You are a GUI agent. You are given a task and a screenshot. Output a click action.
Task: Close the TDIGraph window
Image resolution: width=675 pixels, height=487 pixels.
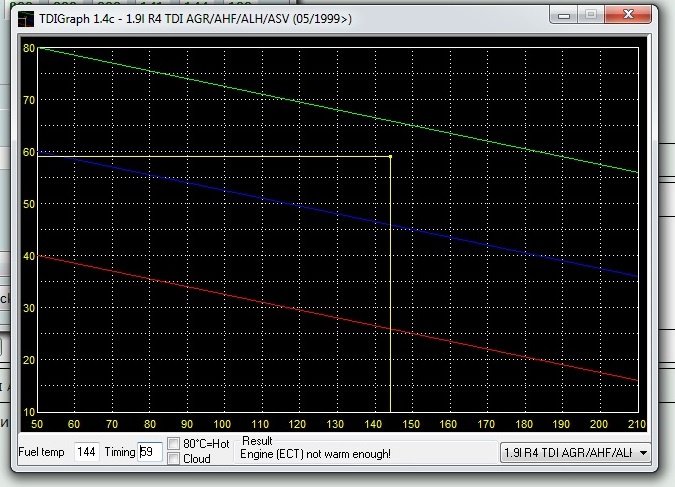click(629, 14)
